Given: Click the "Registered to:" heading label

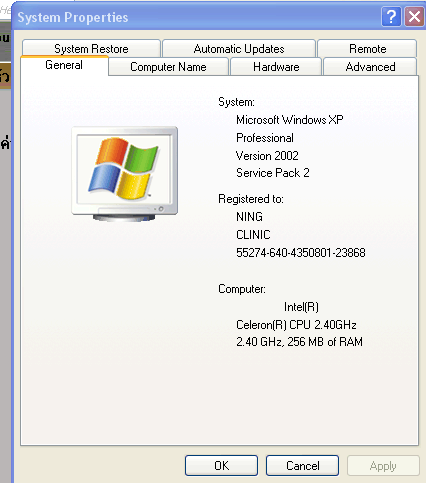Looking at the screenshot, I should pos(251,199).
